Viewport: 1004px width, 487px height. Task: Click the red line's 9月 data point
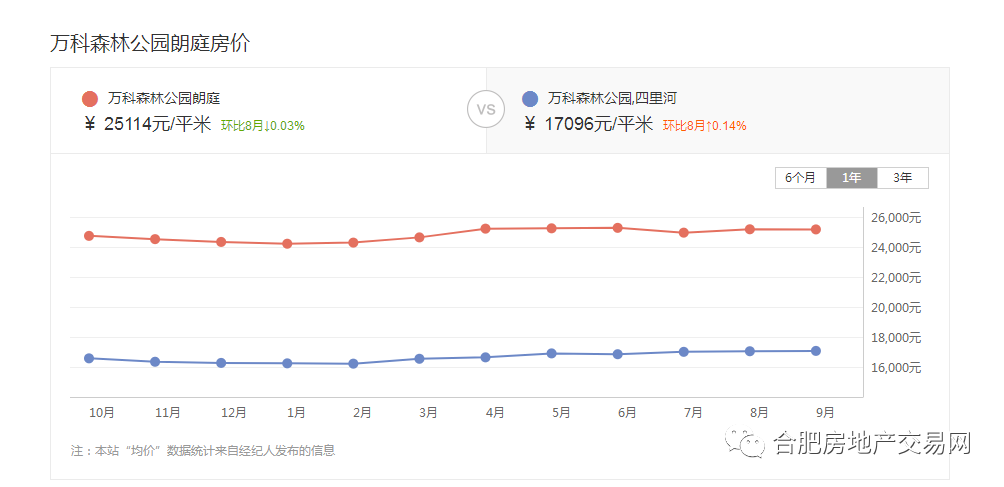pos(816,229)
